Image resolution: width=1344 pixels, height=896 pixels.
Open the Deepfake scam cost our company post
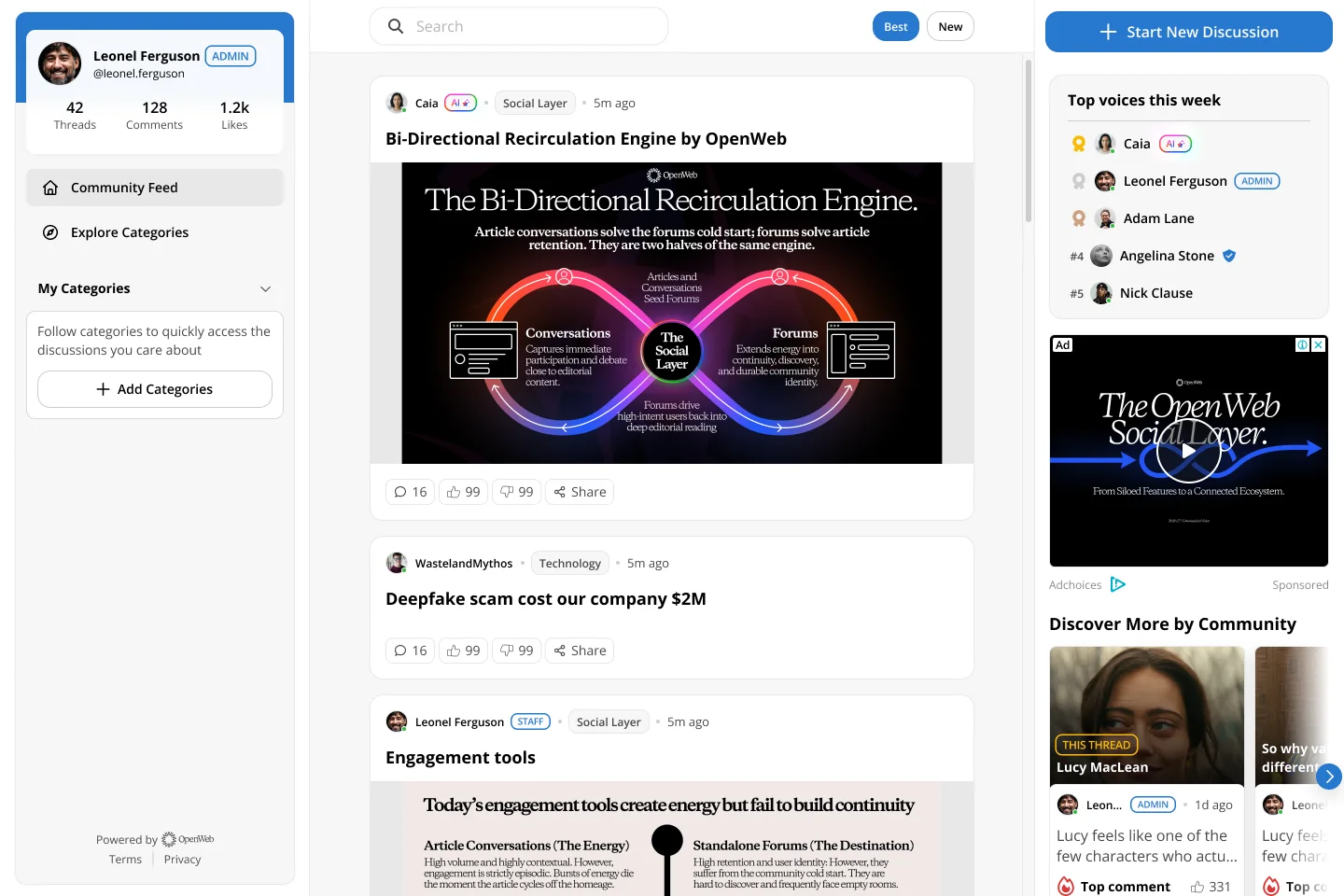coord(546,599)
